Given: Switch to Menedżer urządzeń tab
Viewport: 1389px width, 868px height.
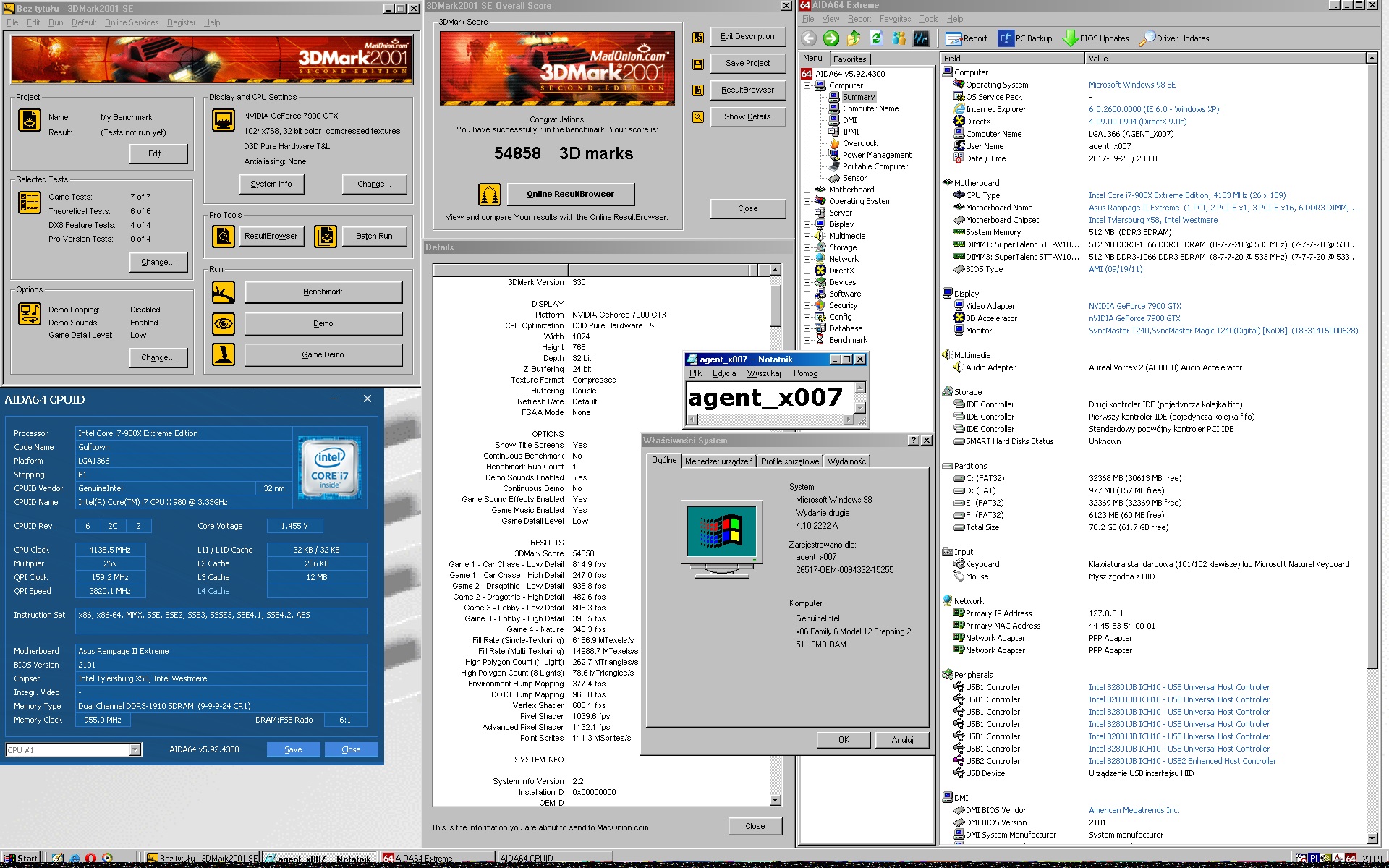Looking at the screenshot, I should pyautogui.click(x=718, y=461).
